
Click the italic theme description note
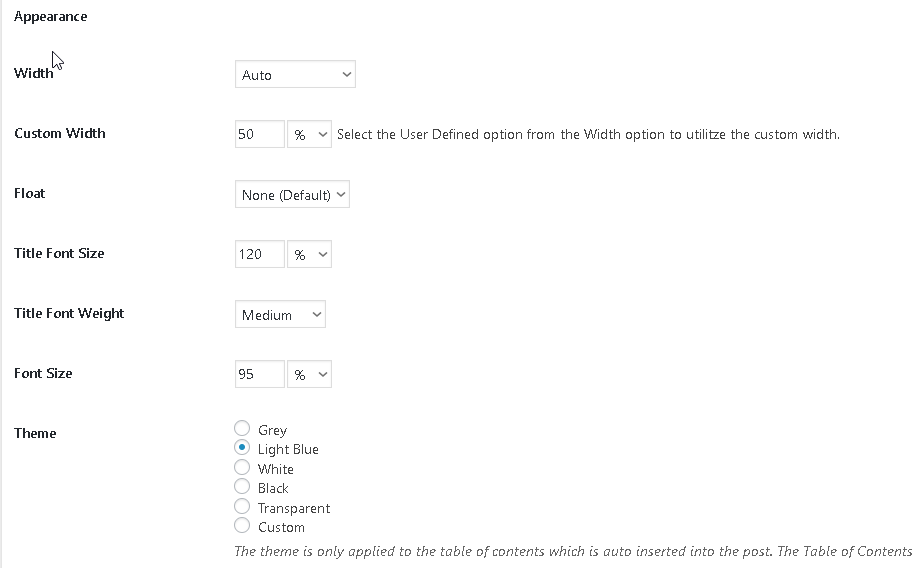click(x=573, y=552)
